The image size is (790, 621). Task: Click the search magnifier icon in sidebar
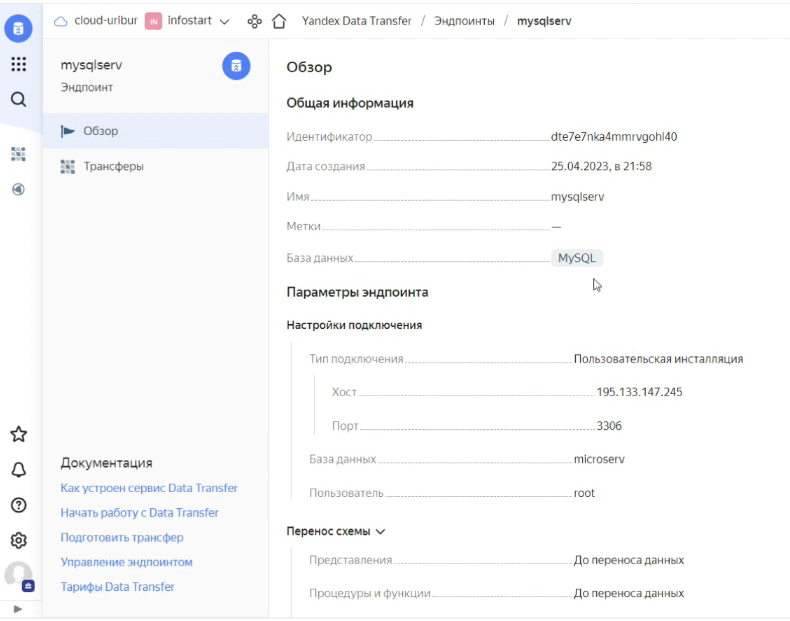pos(19,99)
